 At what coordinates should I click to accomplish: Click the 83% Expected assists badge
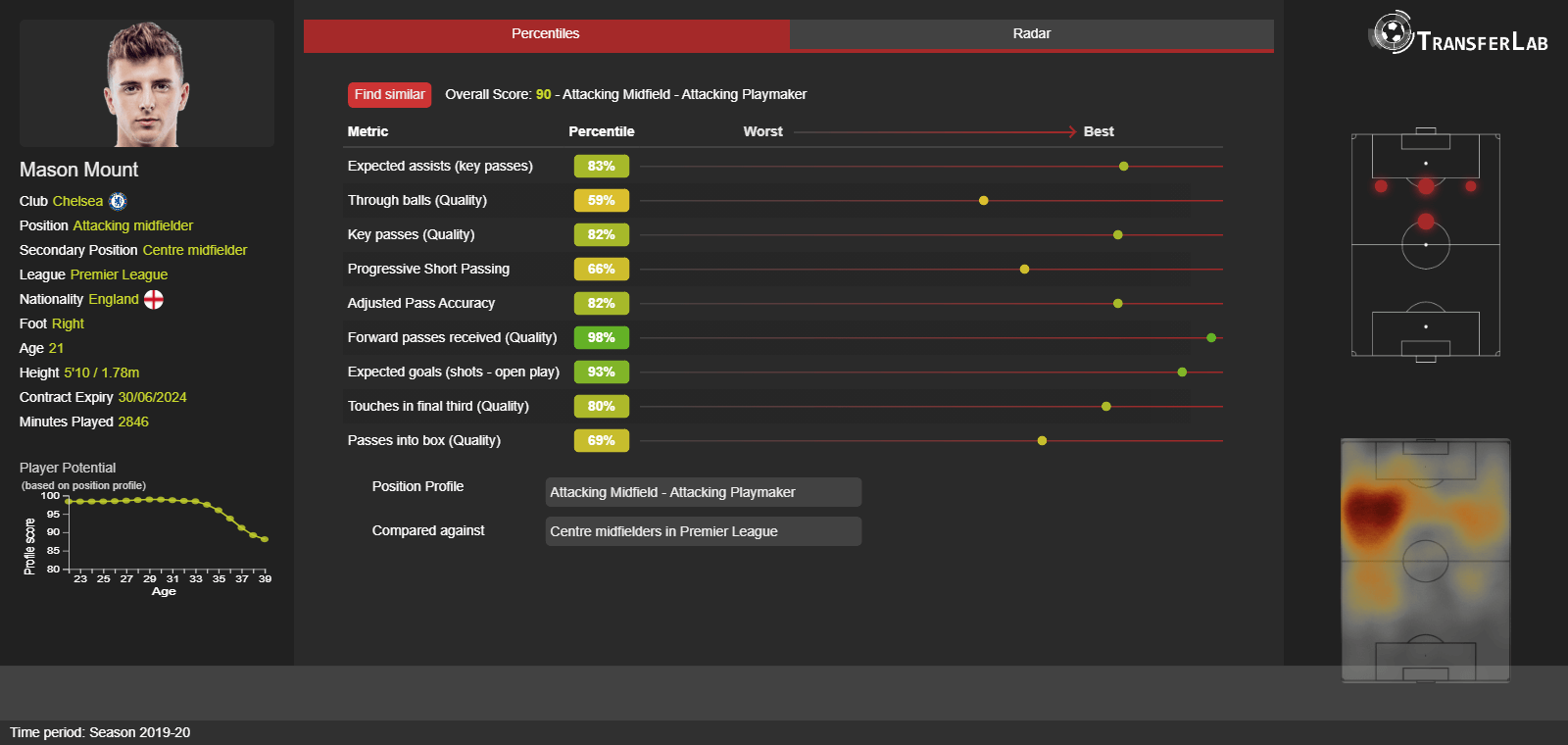tap(602, 167)
